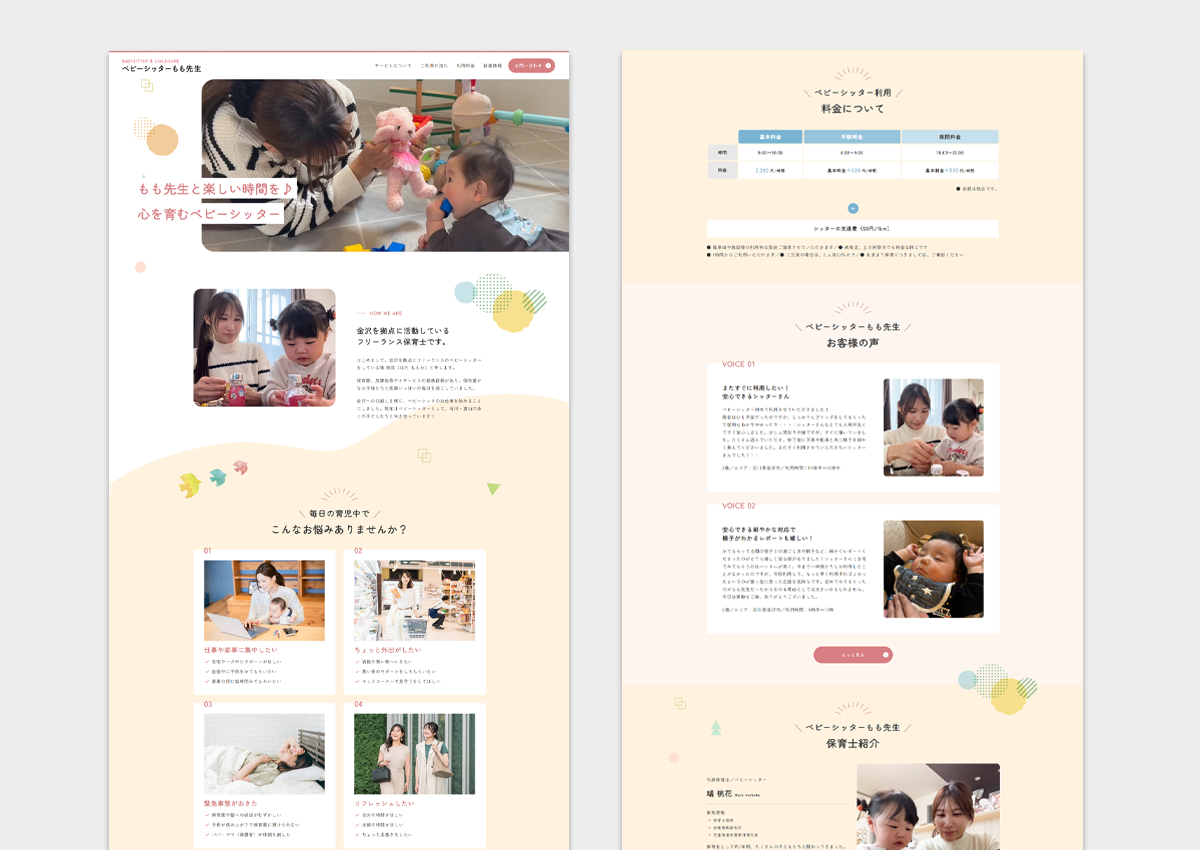Click the blue plus circle icon under pricing table
This screenshot has width=1200, height=850.
click(x=853, y=208)
